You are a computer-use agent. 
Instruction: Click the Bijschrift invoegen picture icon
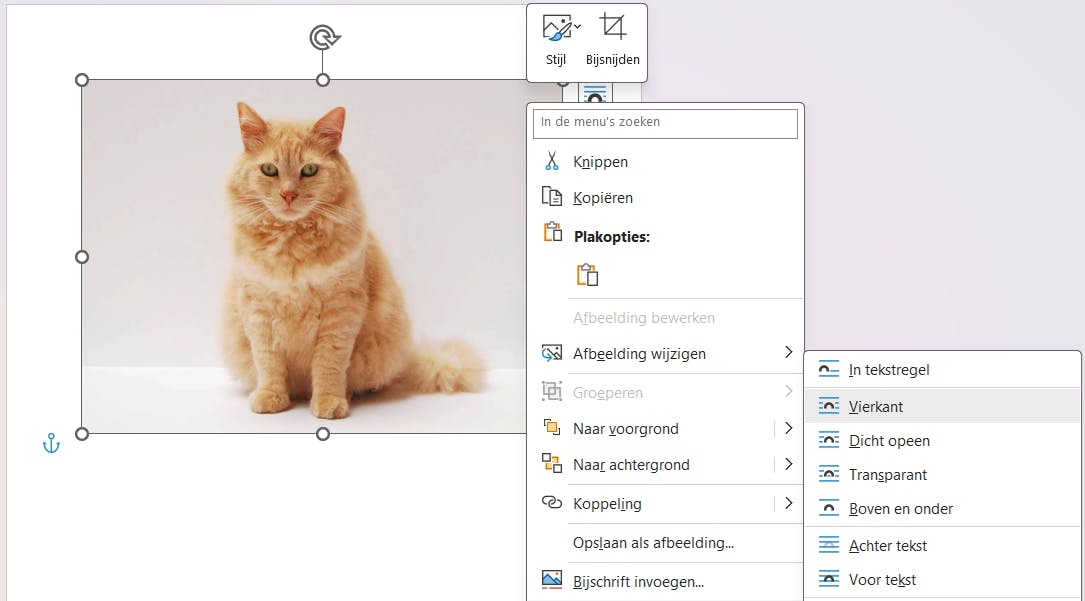tap(551, 580)
